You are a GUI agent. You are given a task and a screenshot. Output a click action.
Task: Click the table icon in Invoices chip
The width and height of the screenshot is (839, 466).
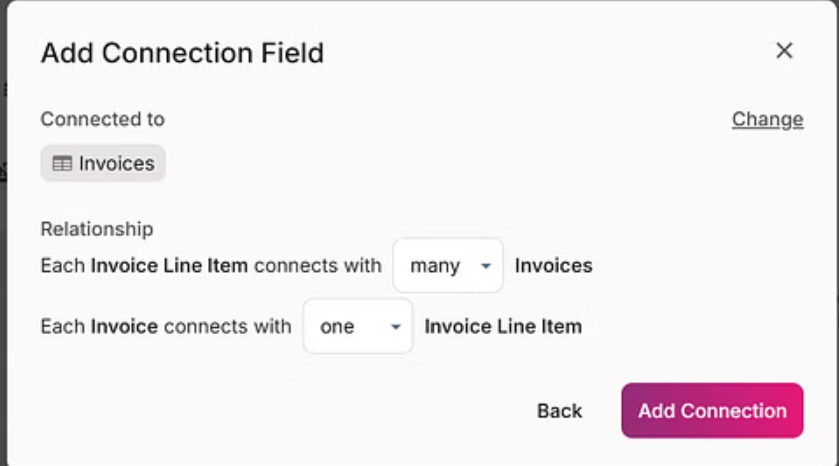click(62, 163)
